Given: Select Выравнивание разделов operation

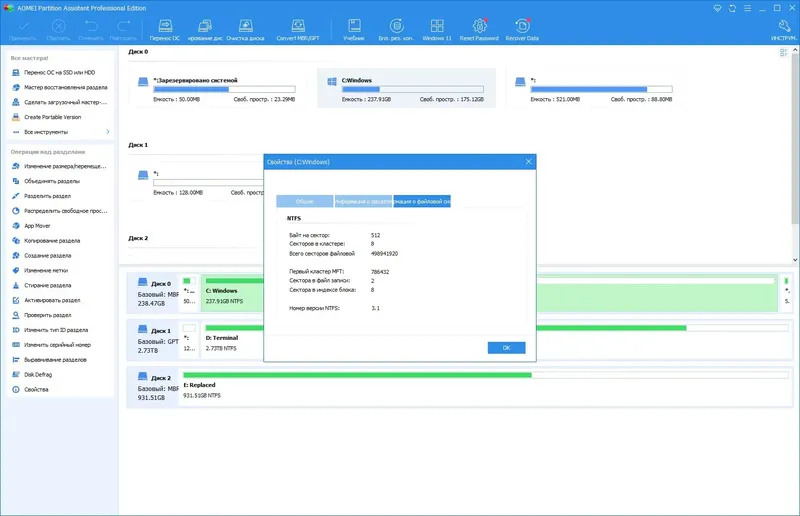Looking at the screenshot, I should point(49,360).
